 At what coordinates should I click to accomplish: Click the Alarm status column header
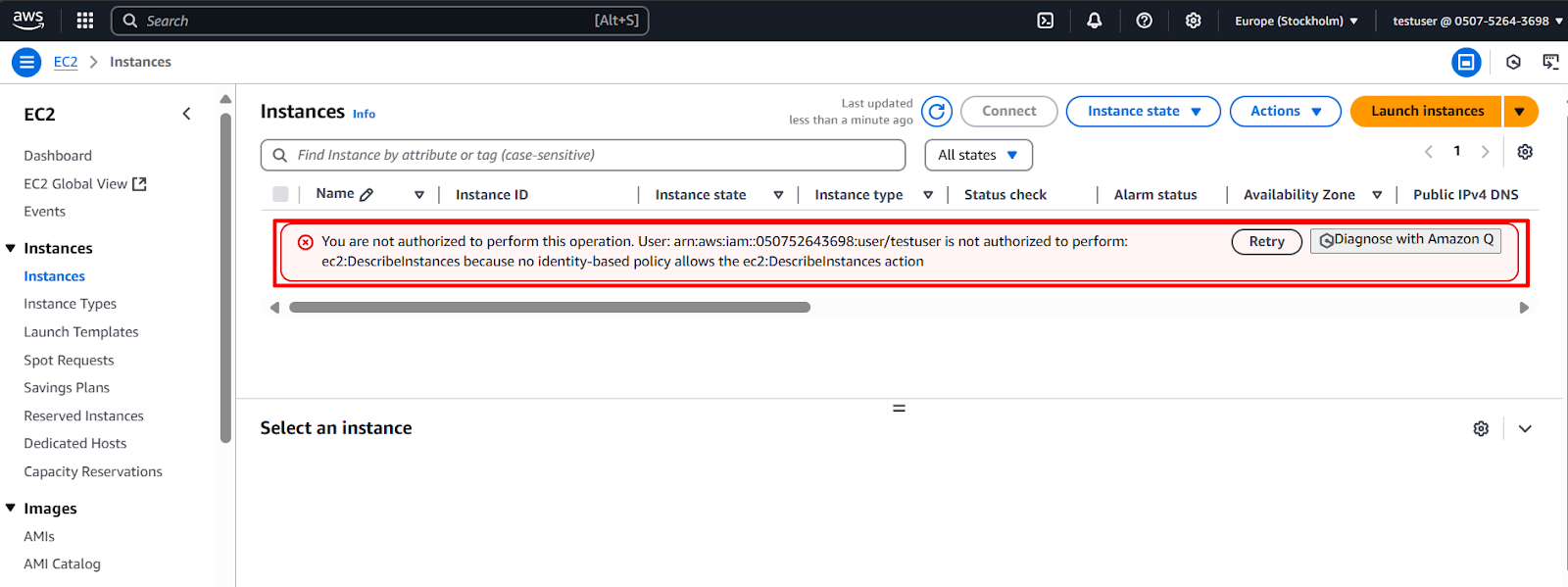pyautogui.click(x=1155, y=195)
